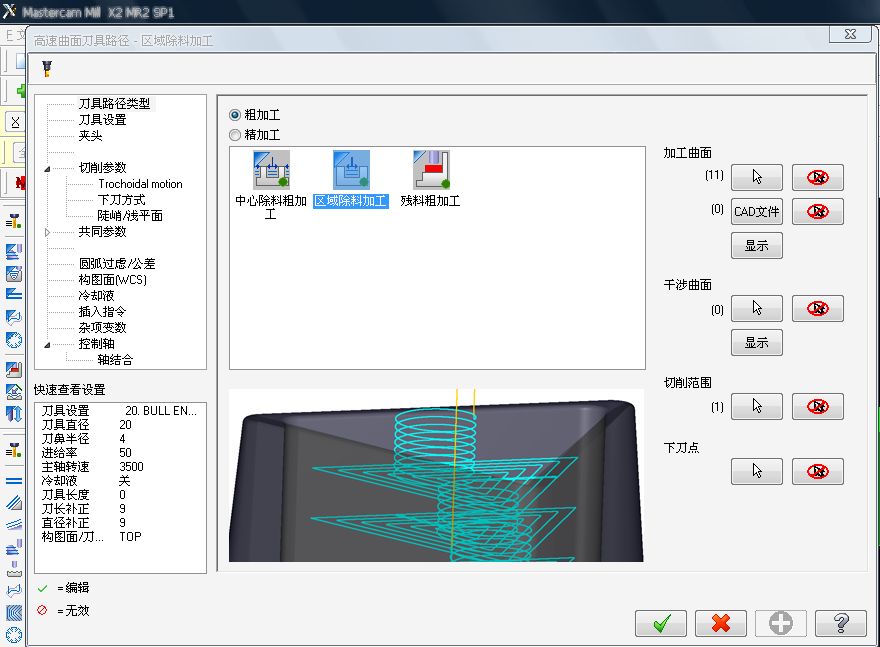Click the 进给率 50 row in quick view
Viewport: 880px width, 647px height.
(x=86, y=453)
